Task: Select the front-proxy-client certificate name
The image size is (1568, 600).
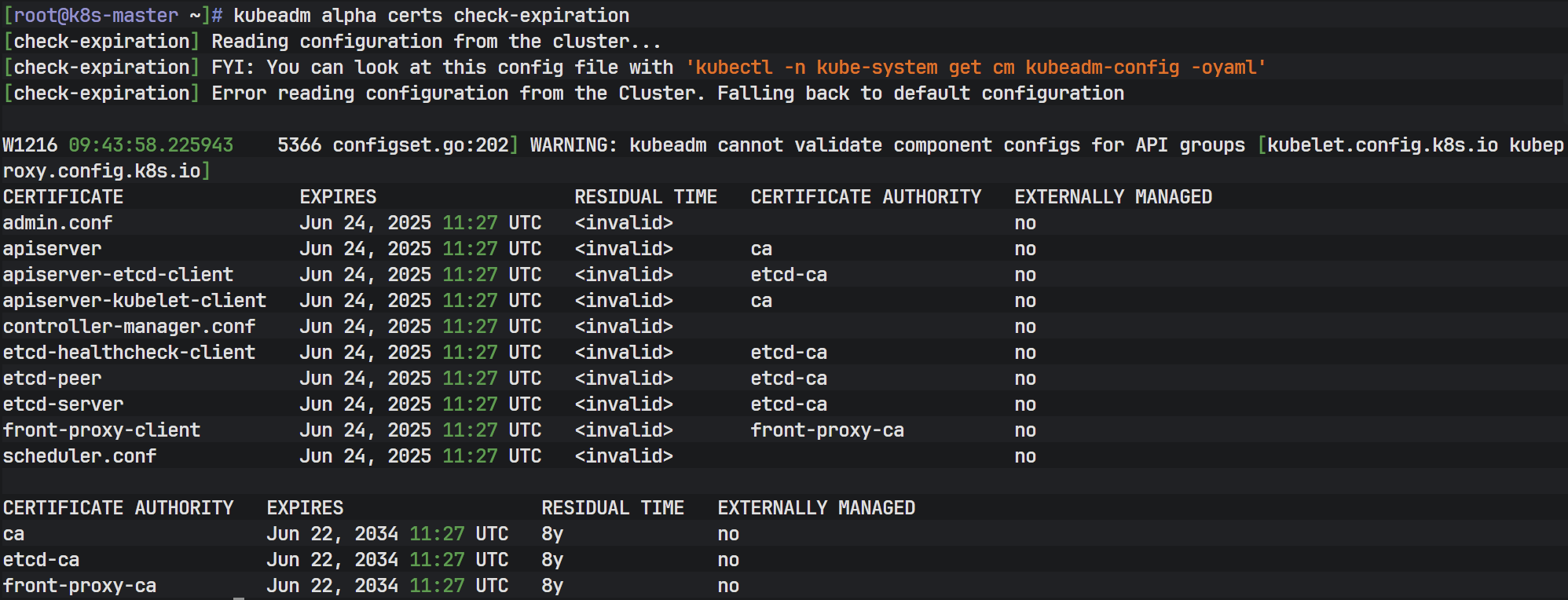Action: 101,430
